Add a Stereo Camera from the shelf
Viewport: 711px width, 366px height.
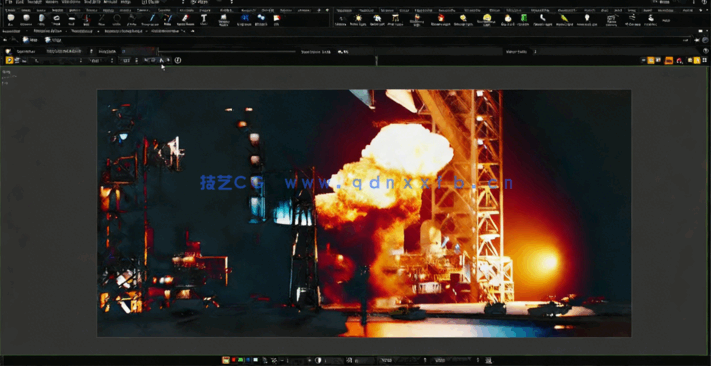(x=611, y=20)
